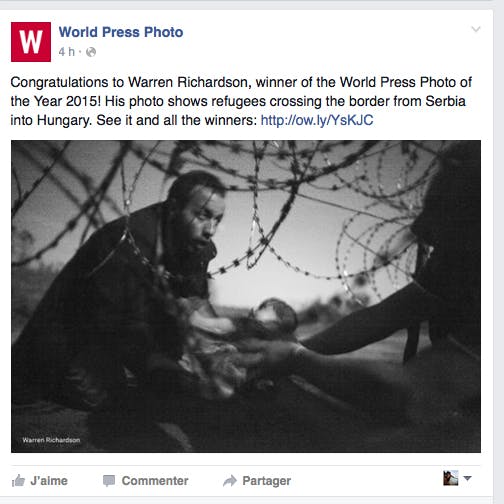This screenshot has height=504, width=504.
Task: Expand the dropdown arrow next to profile picture
Action: tap(468, 478)
